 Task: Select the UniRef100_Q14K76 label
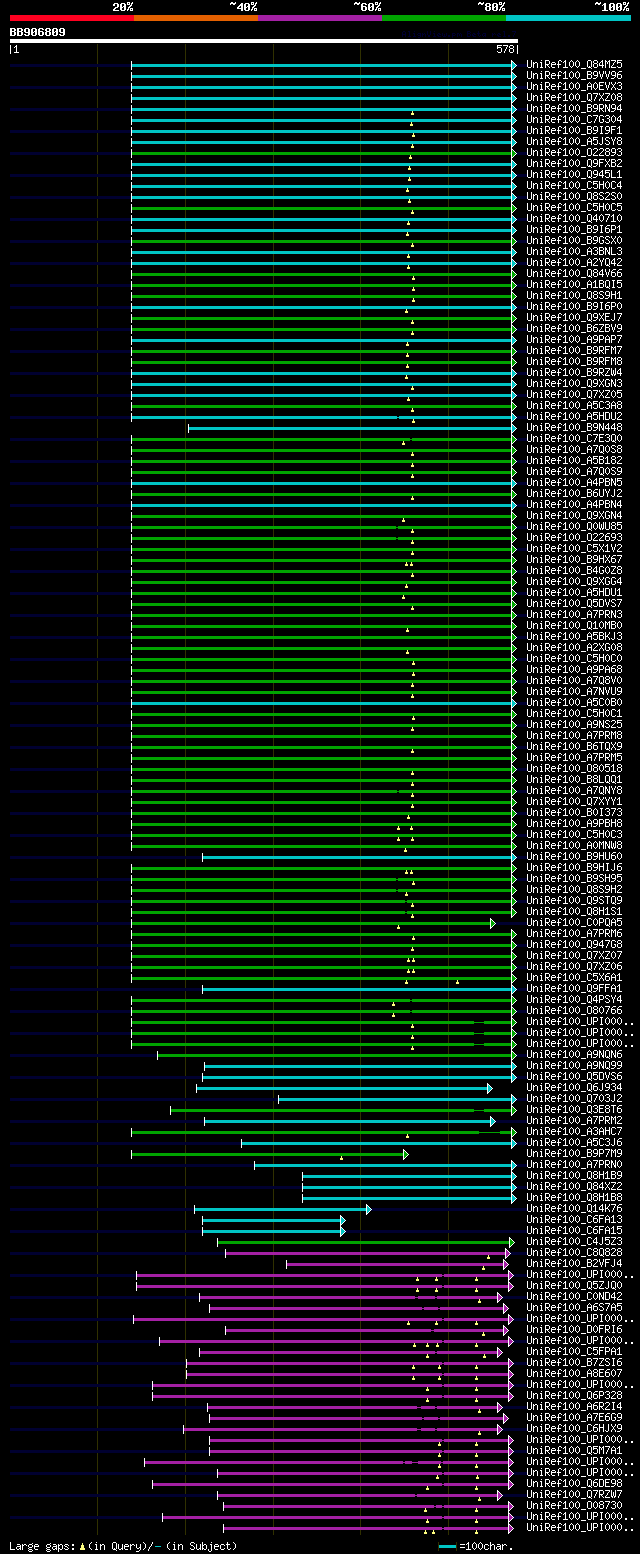click(x=574, y=1208)
